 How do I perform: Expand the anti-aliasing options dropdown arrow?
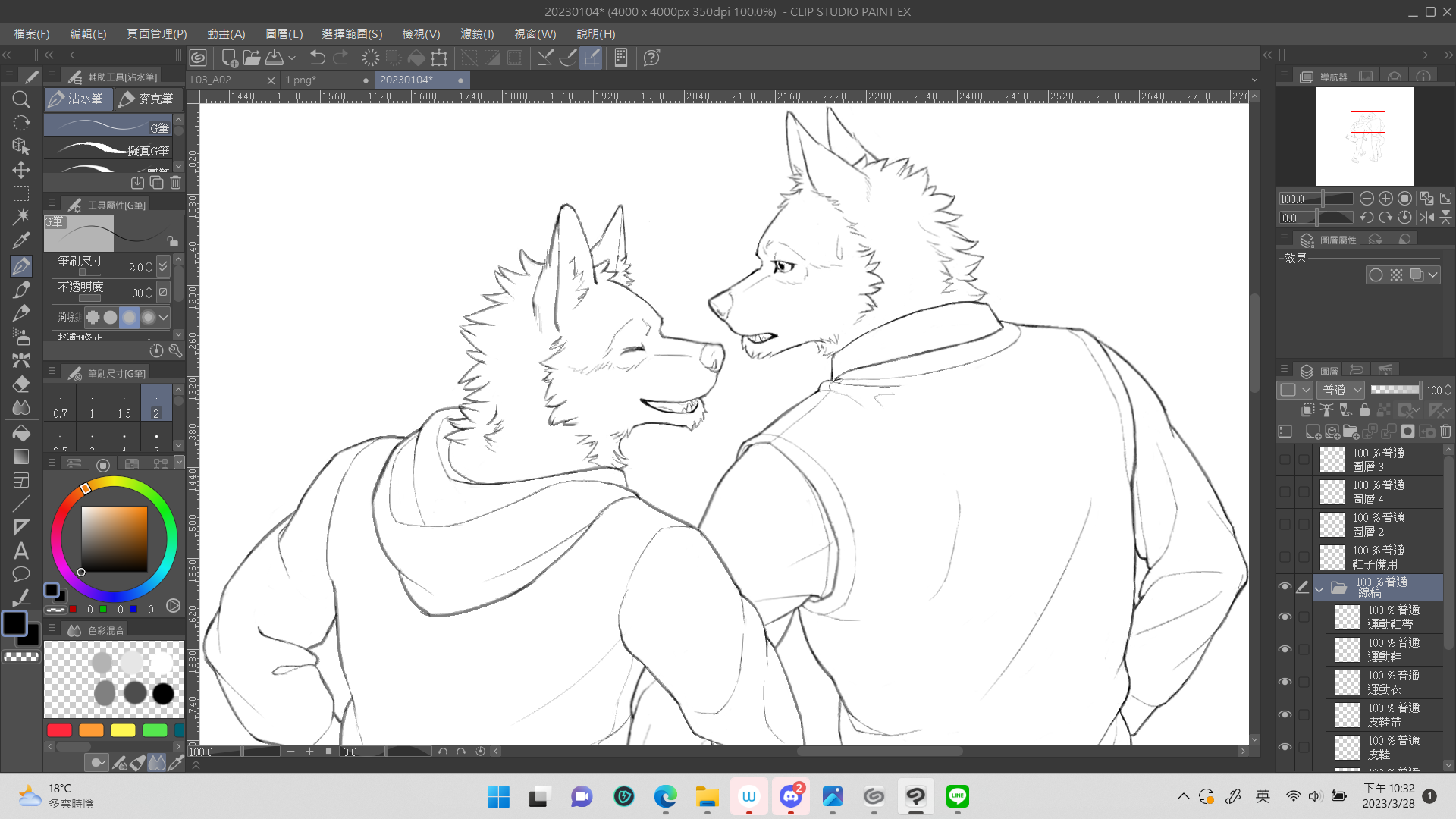point(163,317)
